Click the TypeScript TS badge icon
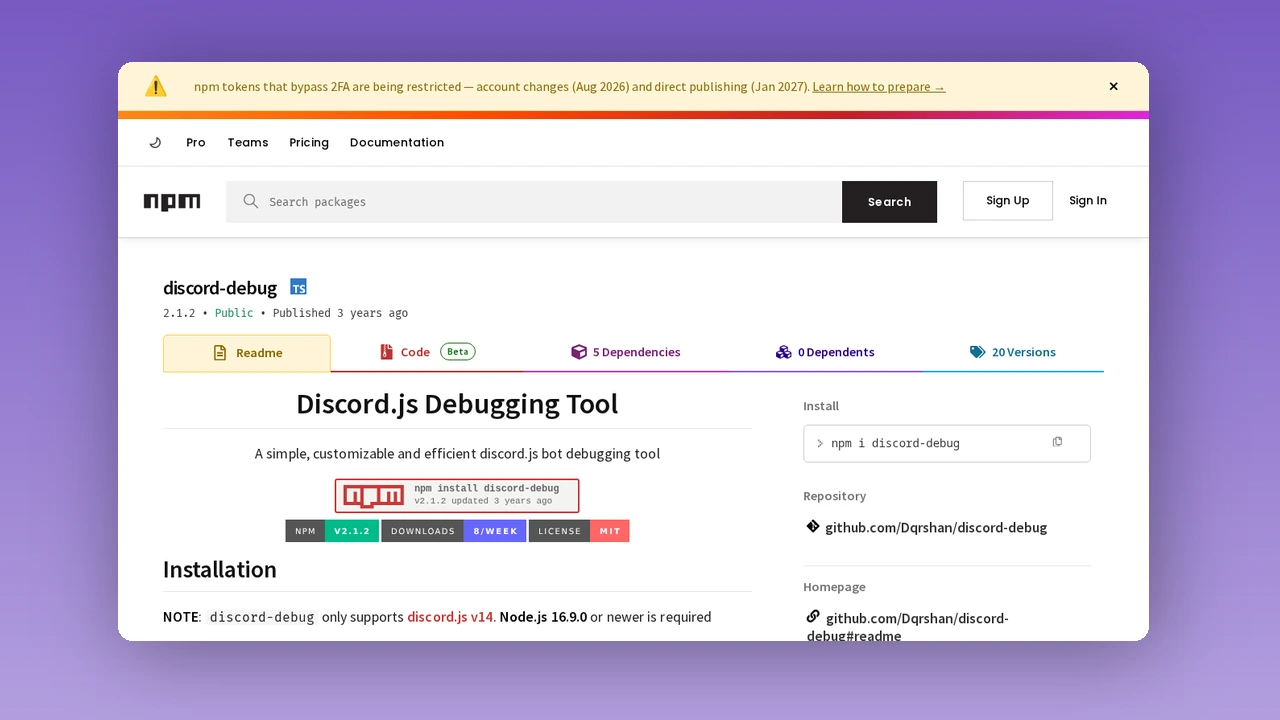 pos(298,287)
